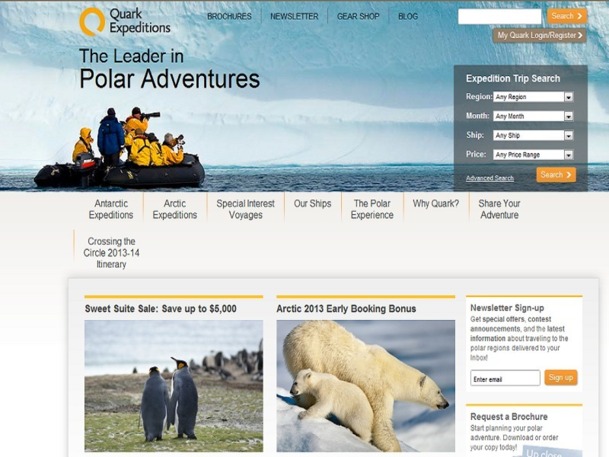Open the Region dropdown arrow
The image size is (609, 457).
click(x=568, y=97)
